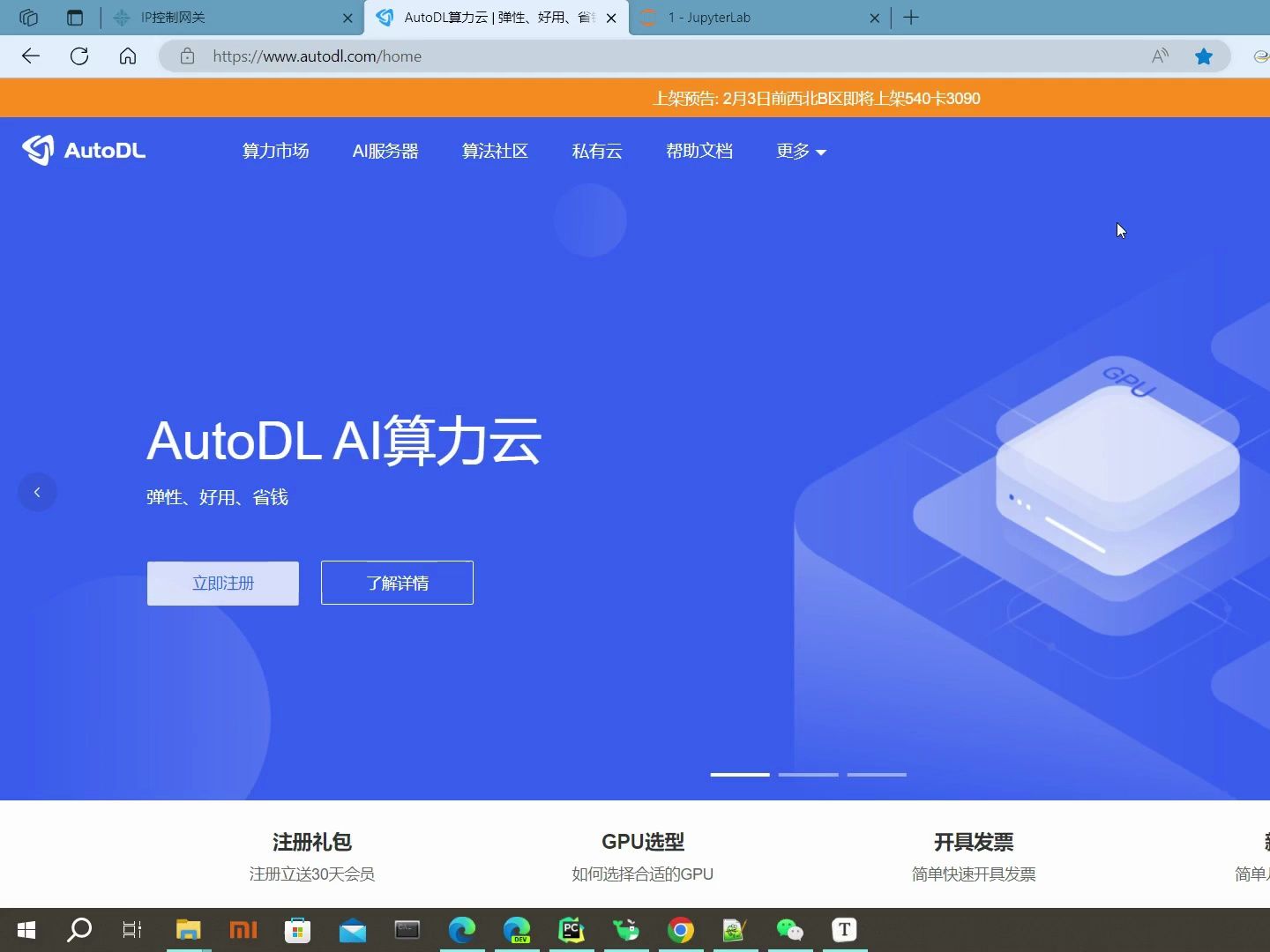Open Microsoft Store from the taskbar
This screenshot has height=952, width=1270.
[x=297, y=929]
